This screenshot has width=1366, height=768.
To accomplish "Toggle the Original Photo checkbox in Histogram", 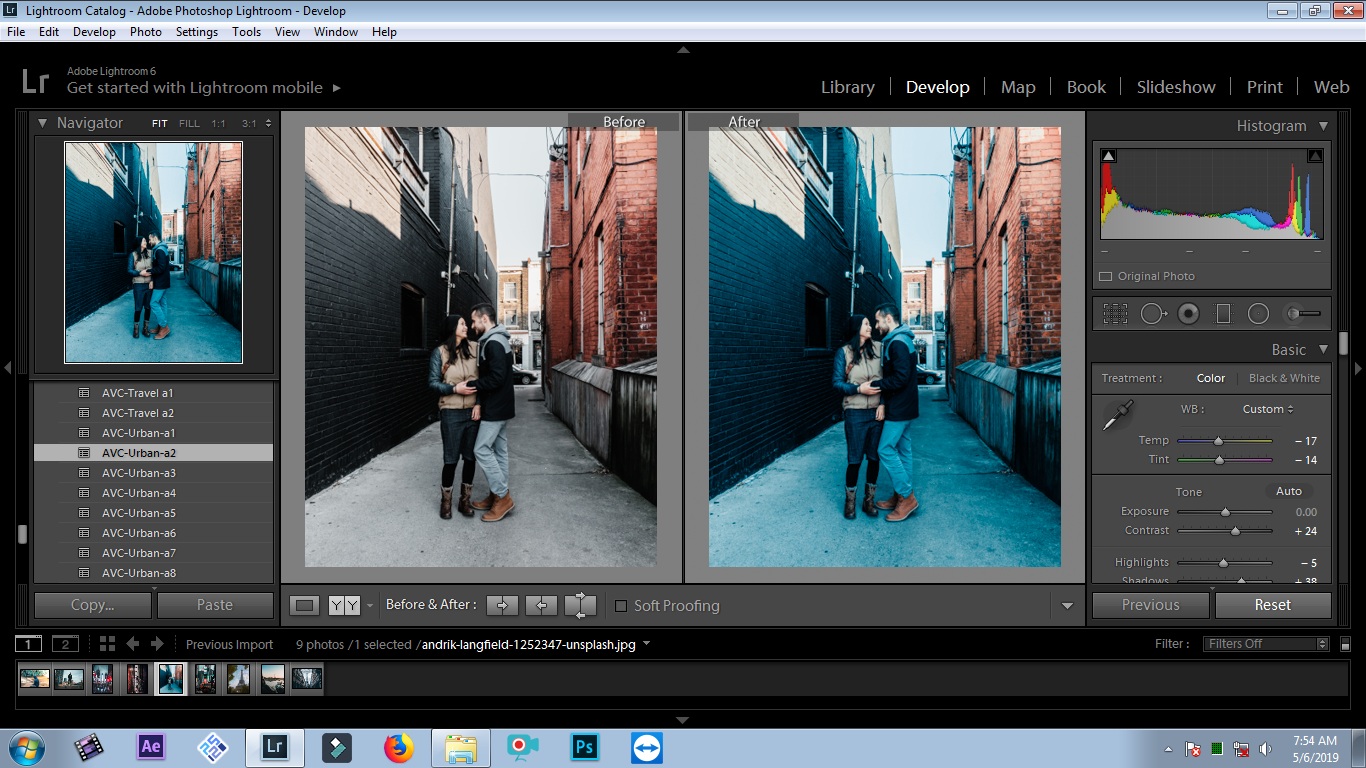I will 1105,276.
